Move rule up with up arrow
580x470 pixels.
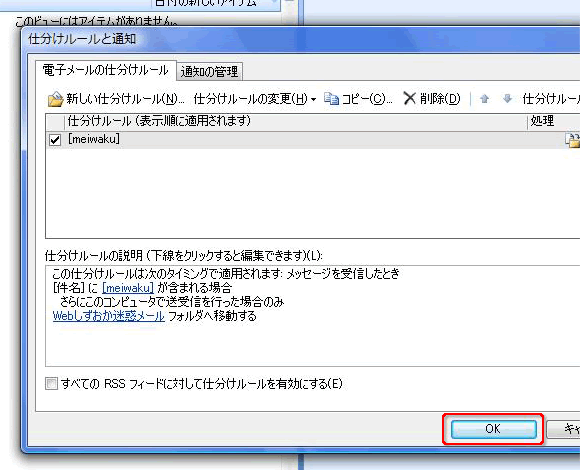point(484,99)
